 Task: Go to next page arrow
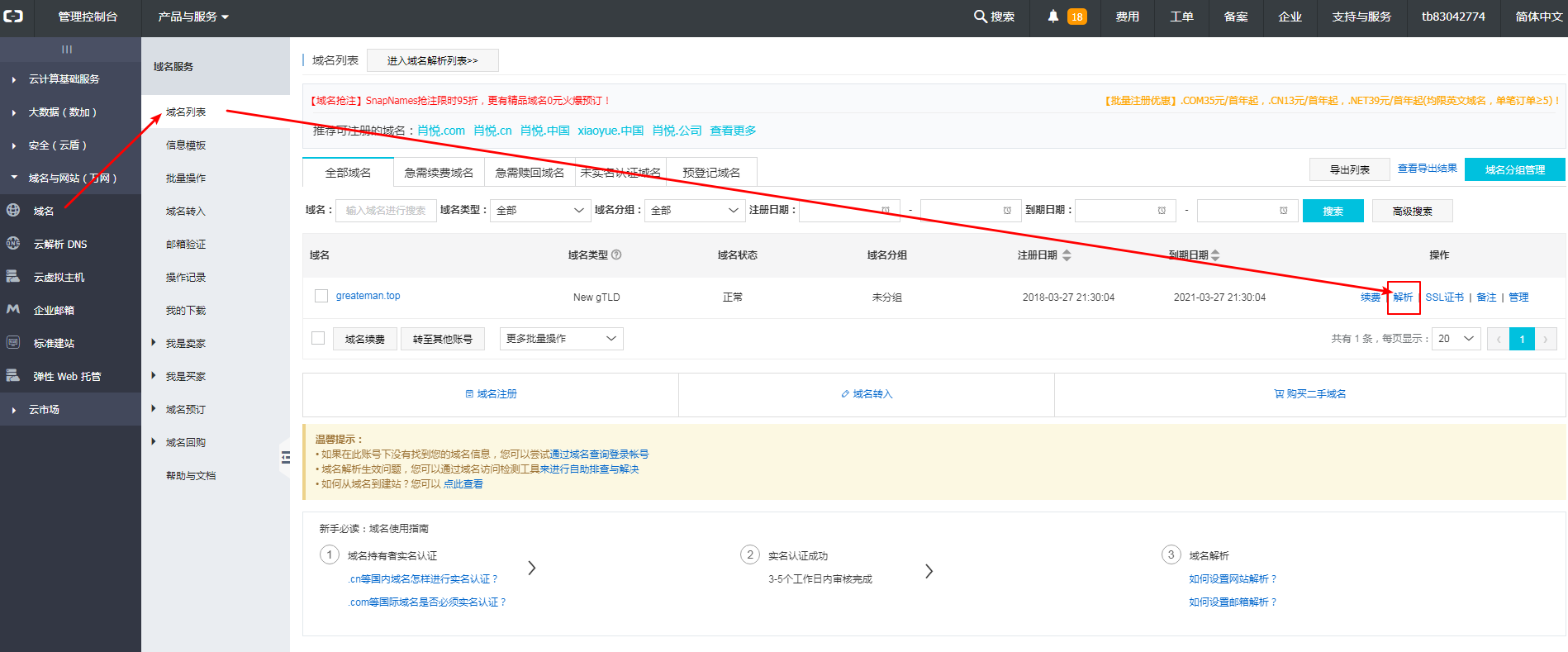[1546, 339]
